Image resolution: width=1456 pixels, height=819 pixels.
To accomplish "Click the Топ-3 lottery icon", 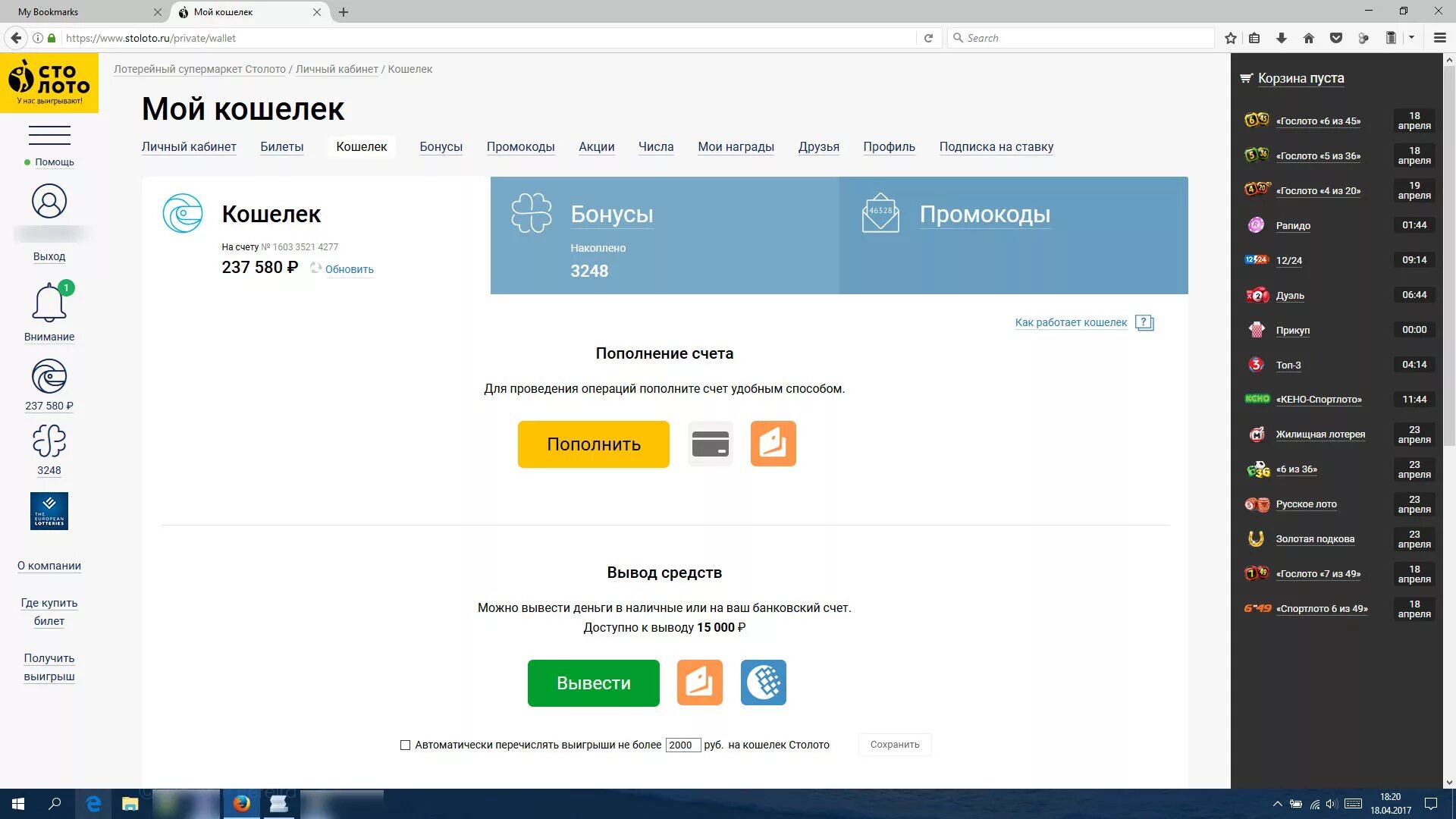I will coord(1257,365).
